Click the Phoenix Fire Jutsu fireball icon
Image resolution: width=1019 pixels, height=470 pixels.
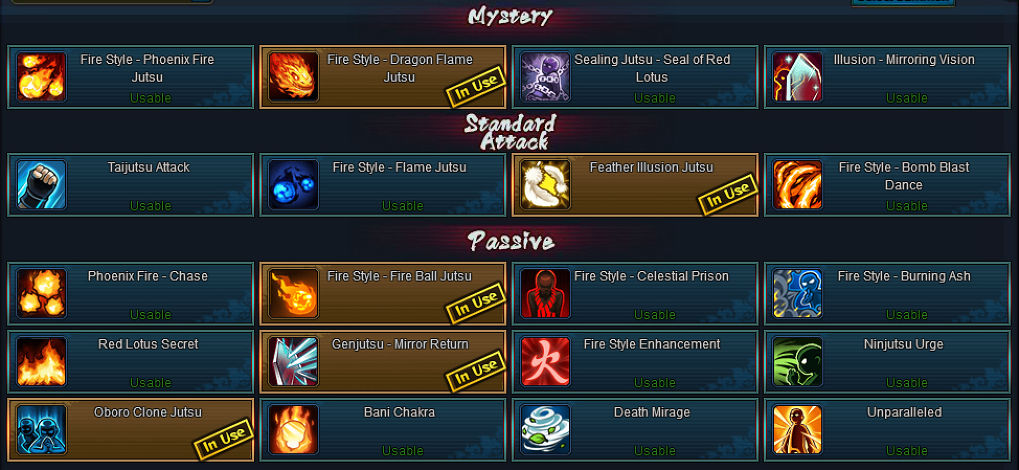(41, 77)
